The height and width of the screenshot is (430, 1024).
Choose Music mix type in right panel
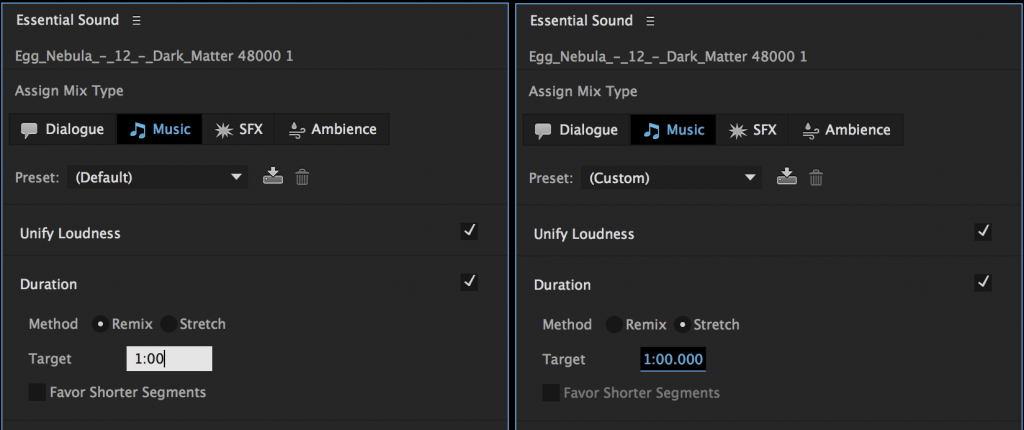point(673,130)
